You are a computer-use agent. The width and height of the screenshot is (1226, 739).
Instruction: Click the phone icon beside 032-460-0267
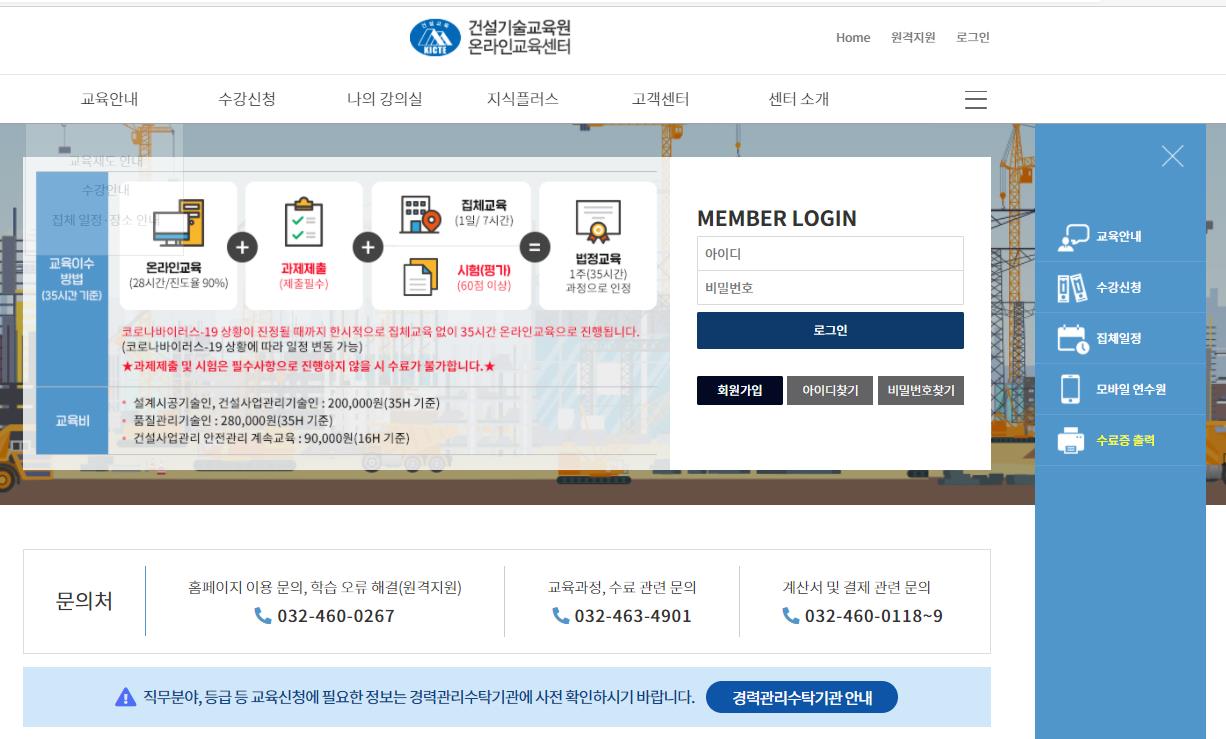point(263,616)
